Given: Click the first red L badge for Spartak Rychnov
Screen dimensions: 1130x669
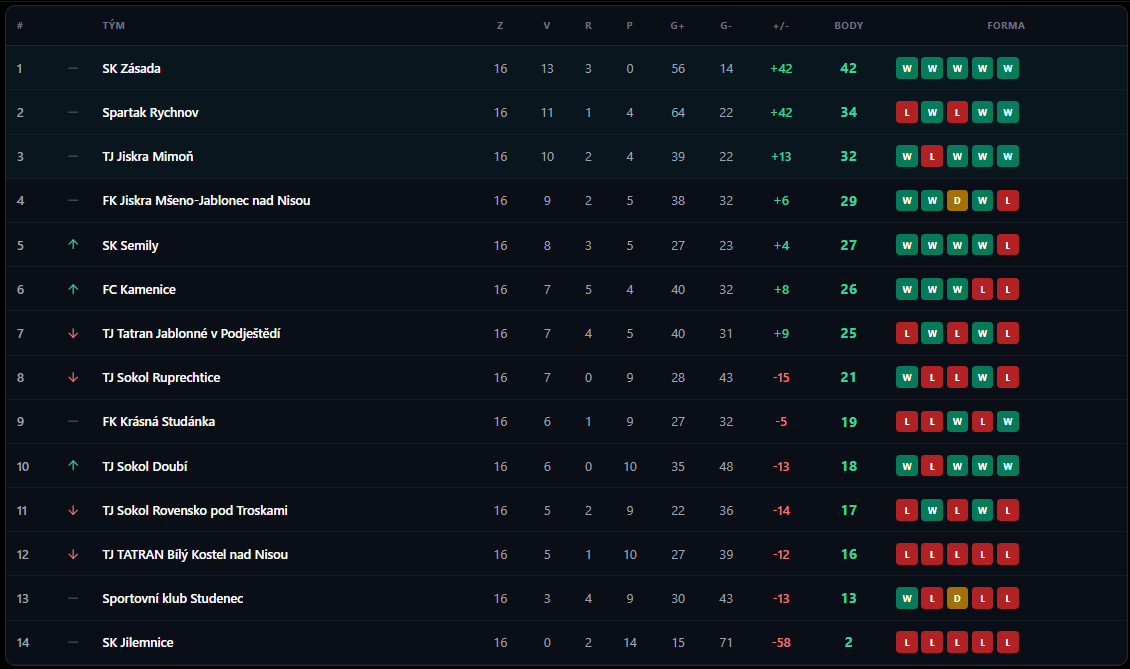Looking at the screenshot, I should tap(906, 113).
